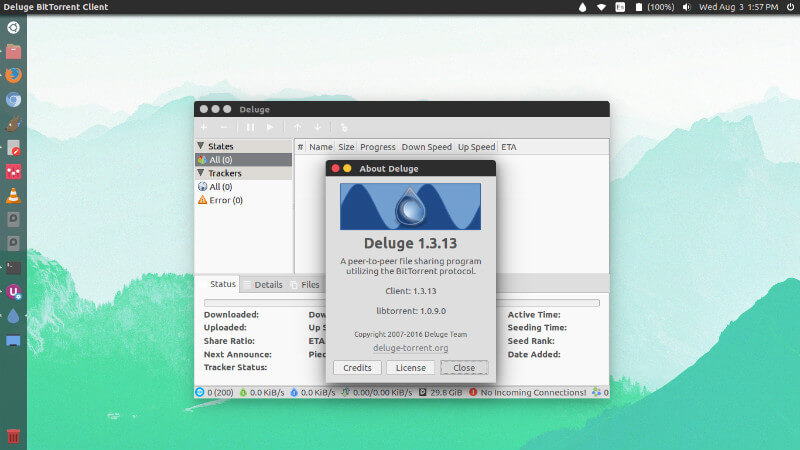Collapse the Trackers section
Image resolution: width=800 pixels, height=450 pixels.
coord(200,173)
